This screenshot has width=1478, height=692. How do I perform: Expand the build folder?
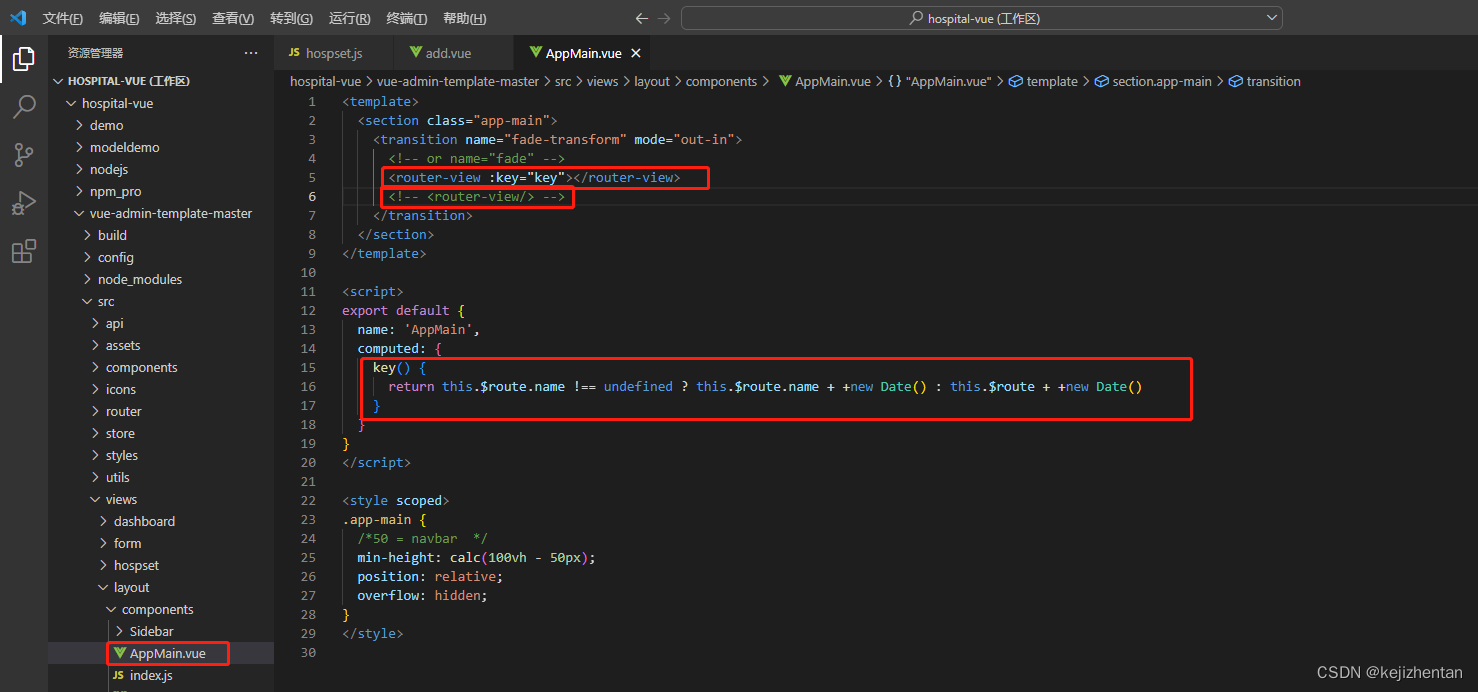point(161,235)
